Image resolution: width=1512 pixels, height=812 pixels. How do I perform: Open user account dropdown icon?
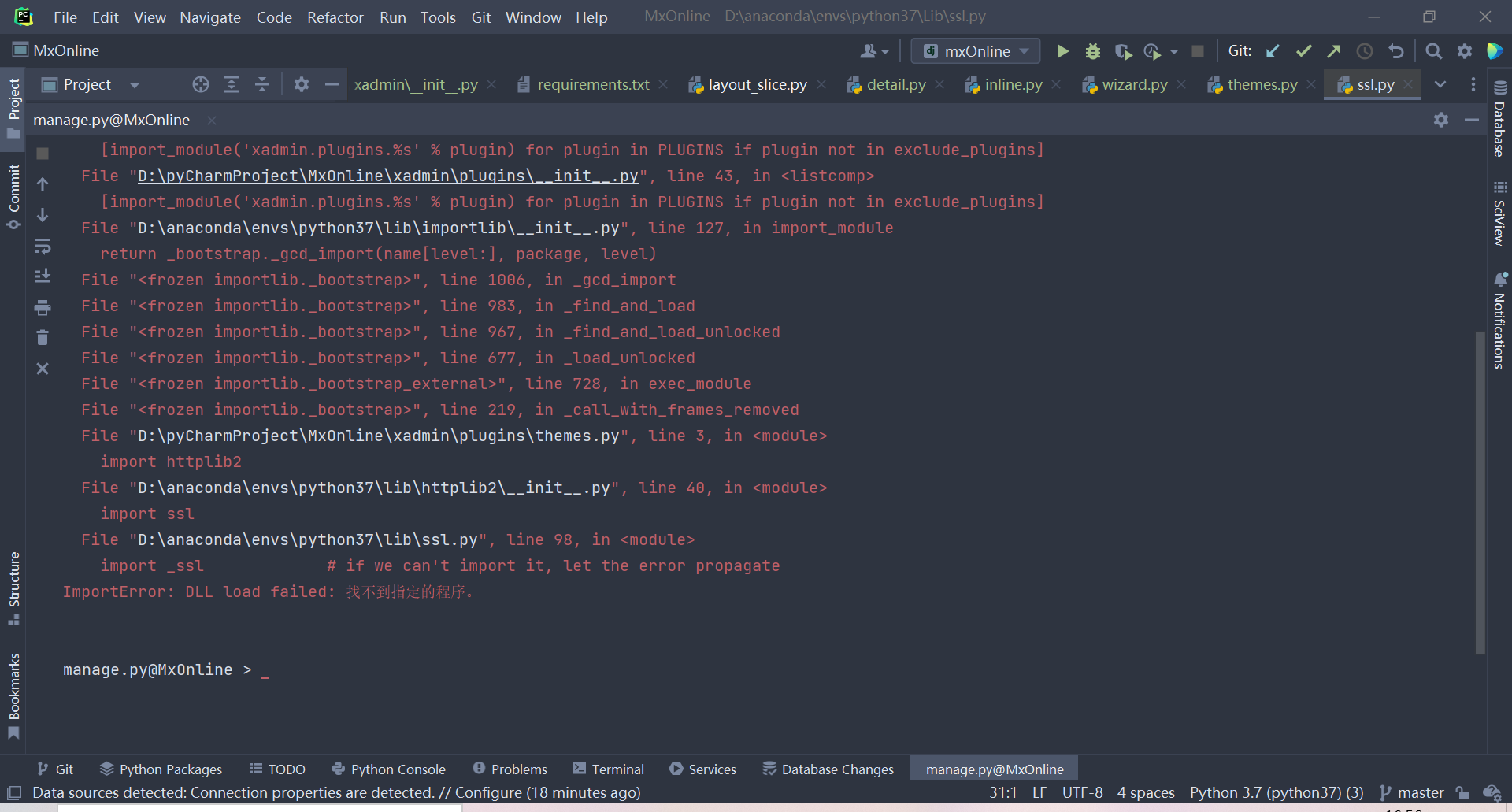pos(874,51)
